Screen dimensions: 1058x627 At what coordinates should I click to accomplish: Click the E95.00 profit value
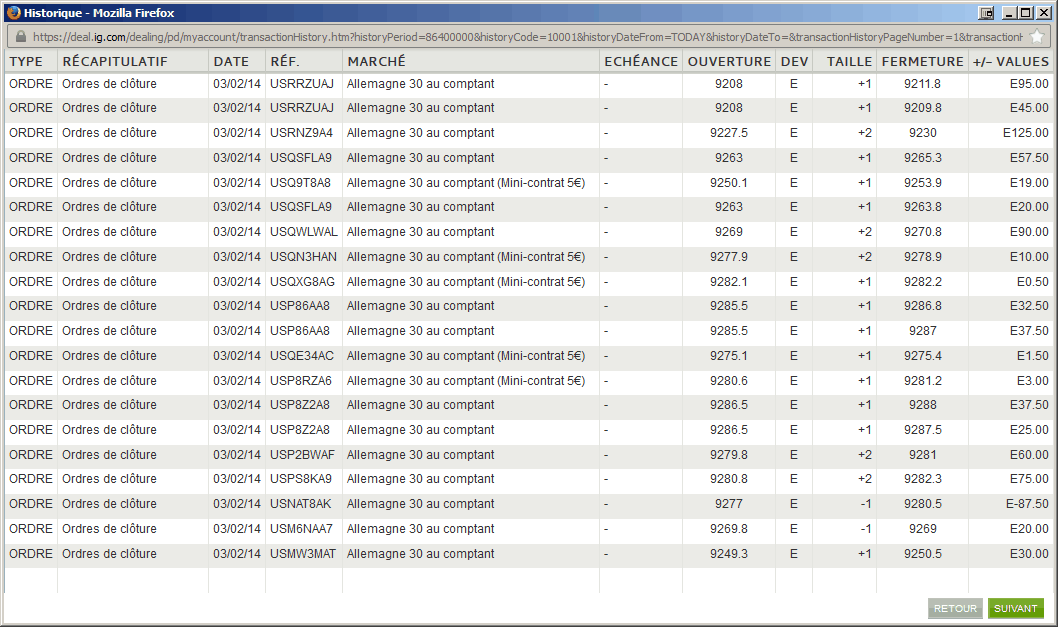(1029, 84)
